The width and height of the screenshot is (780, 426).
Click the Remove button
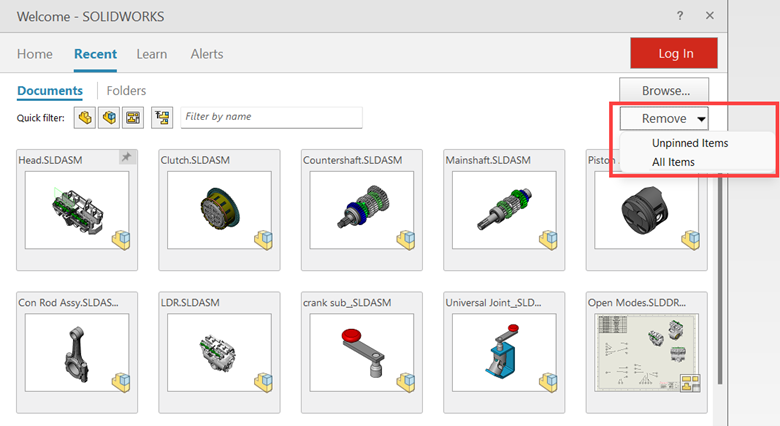click(x=664, y=119)
